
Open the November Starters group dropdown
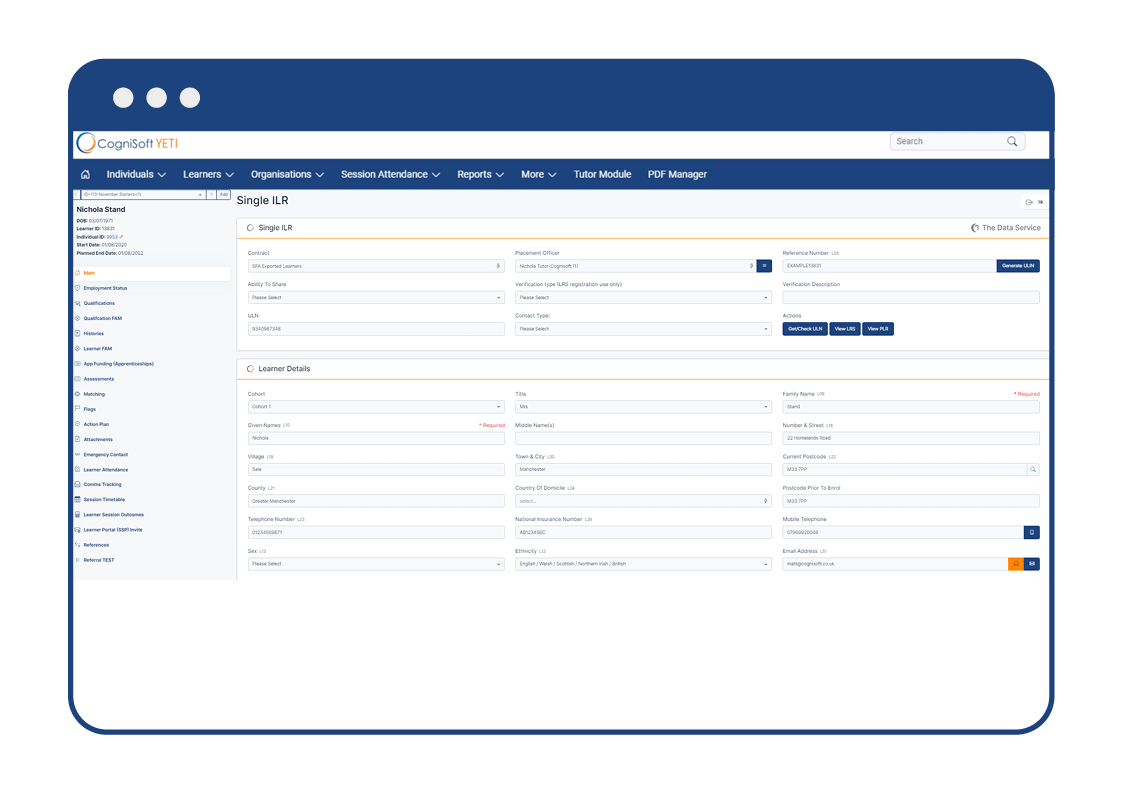pyautogui.click(x=143, y=195)
